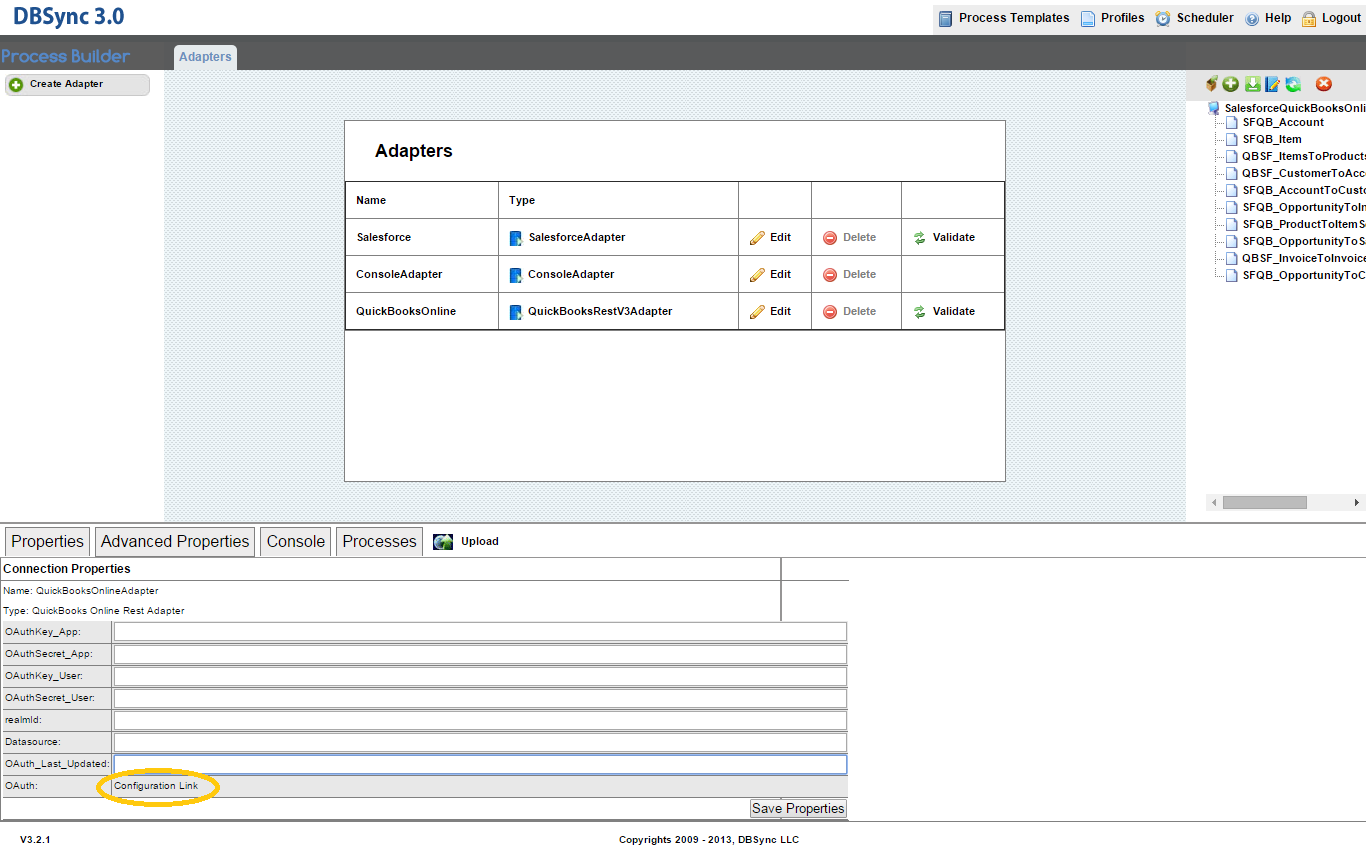Click the tree scrollbar right arrow
Screen dimensions: 1366x857
tap(1357, 502)
